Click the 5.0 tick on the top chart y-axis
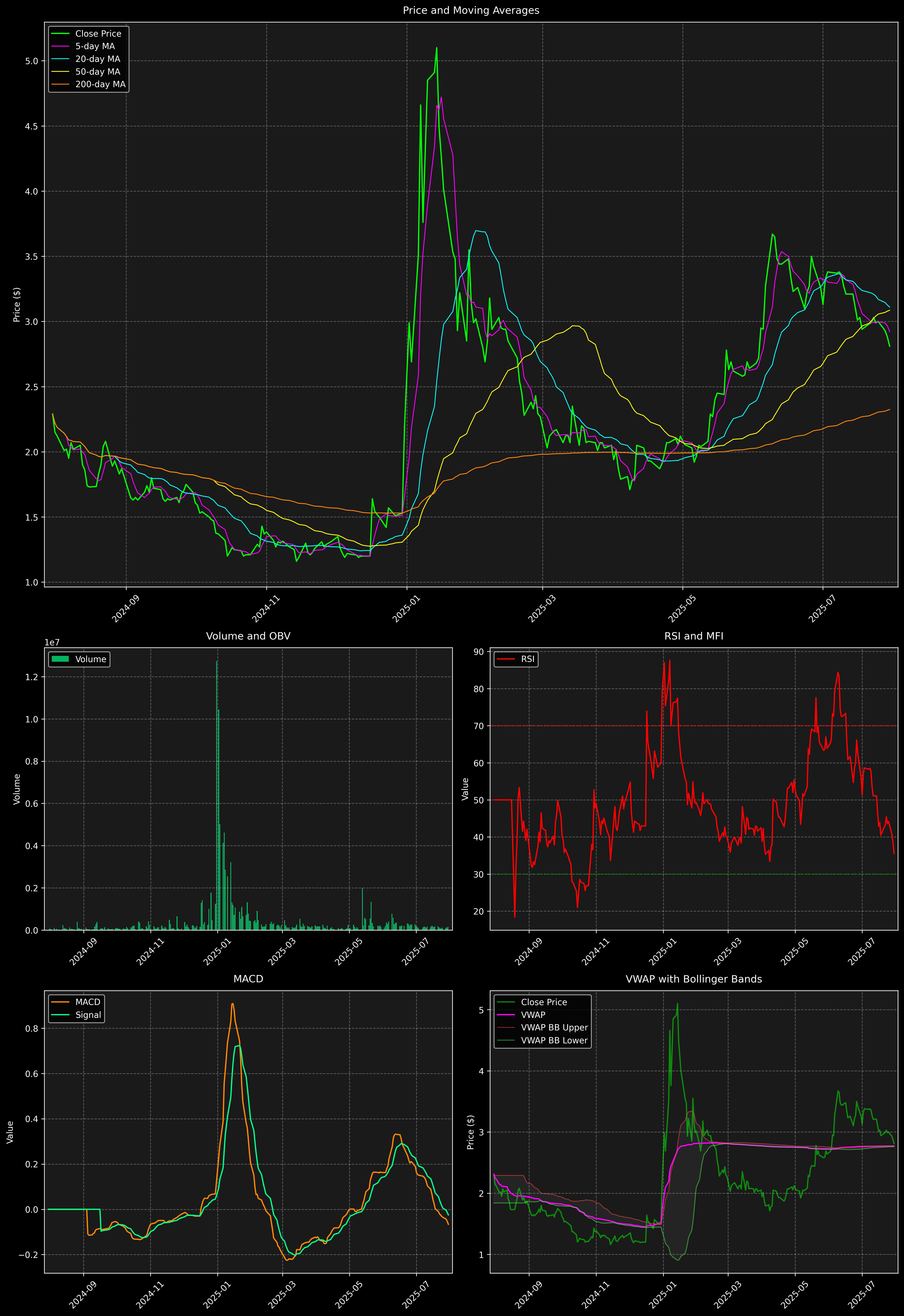This screenshot has height=1316, width=904. click(32, 61)
